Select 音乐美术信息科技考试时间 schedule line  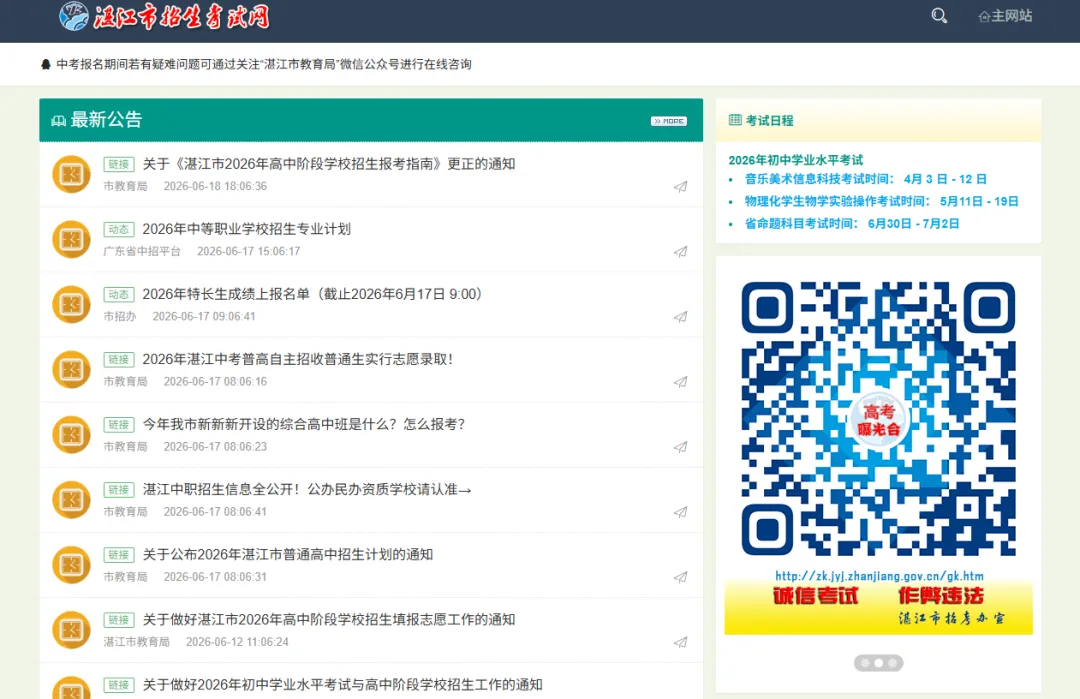(x=866, y=179)
